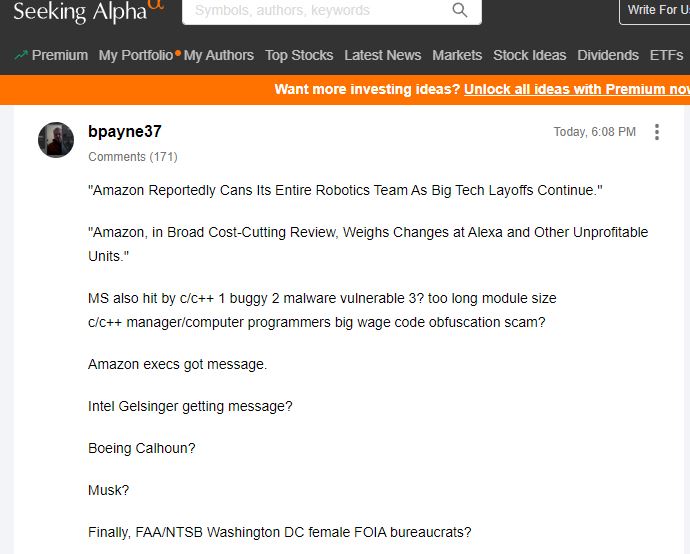Select Stock Ideas nav item

tap(529, 55)
